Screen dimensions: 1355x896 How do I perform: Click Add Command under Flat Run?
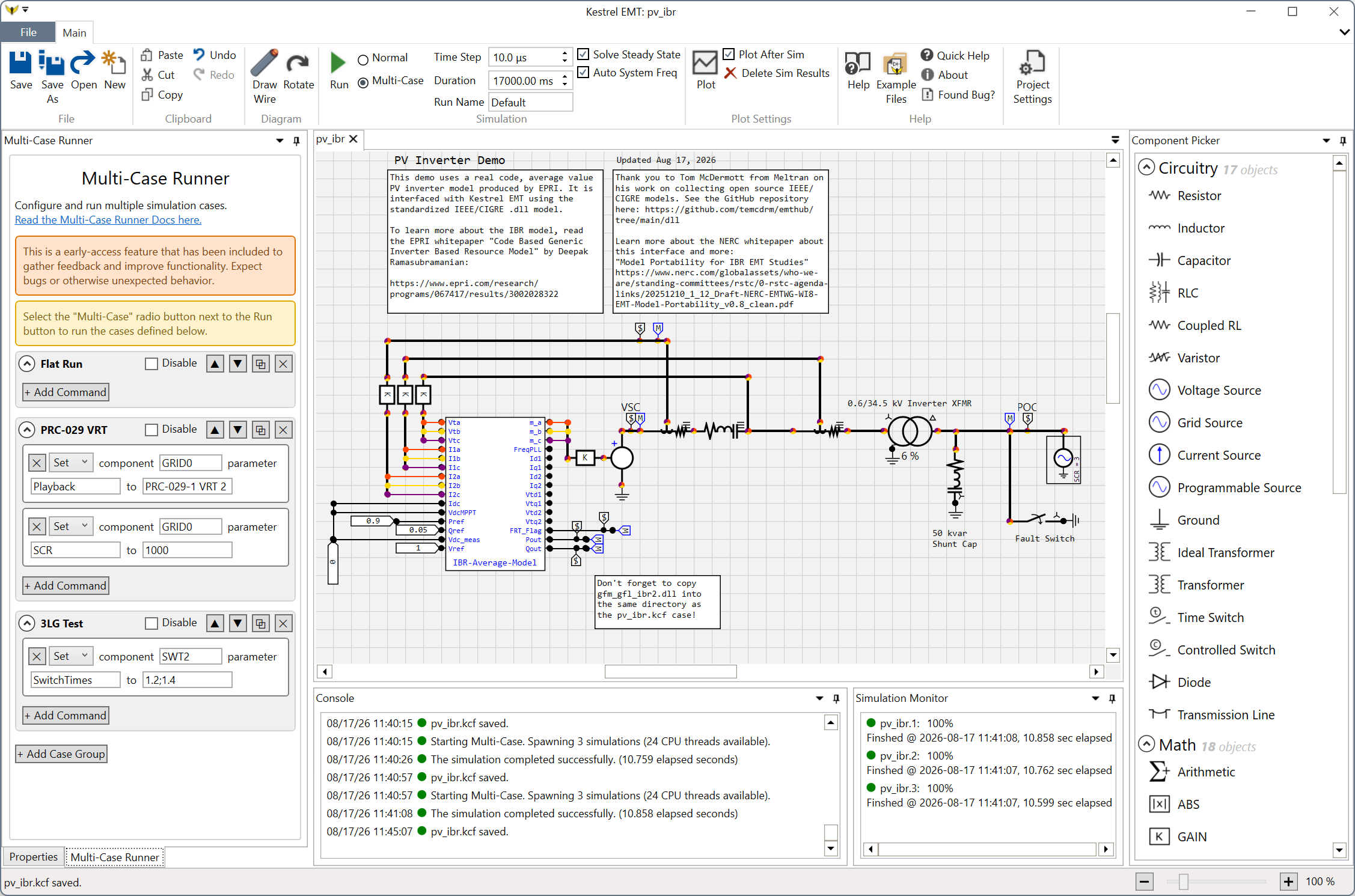[66, 392]
